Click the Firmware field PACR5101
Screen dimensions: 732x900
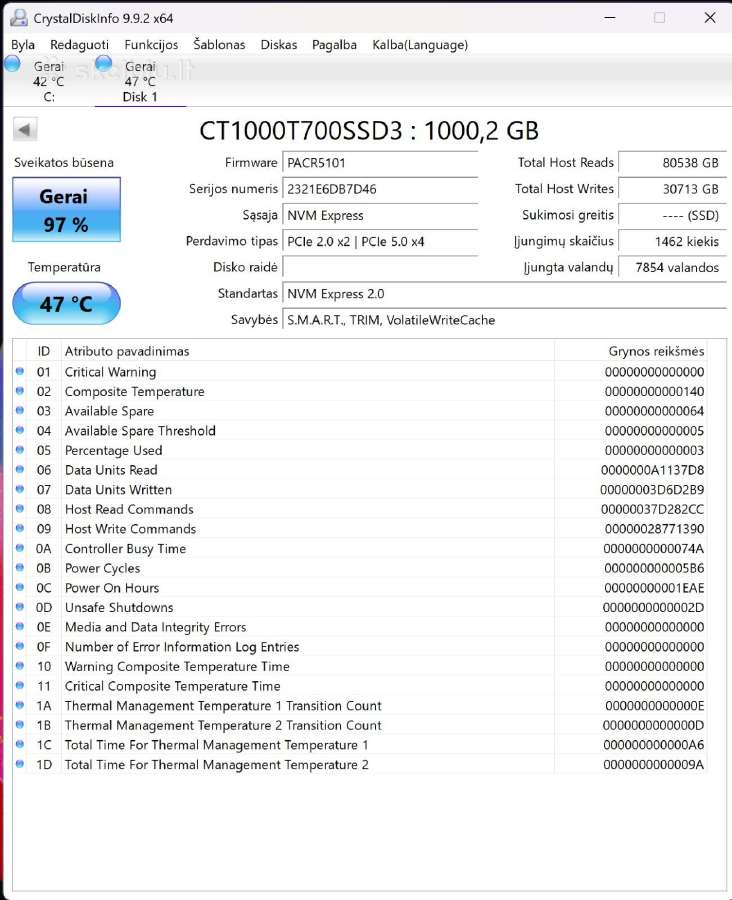(x=380, y=162)
